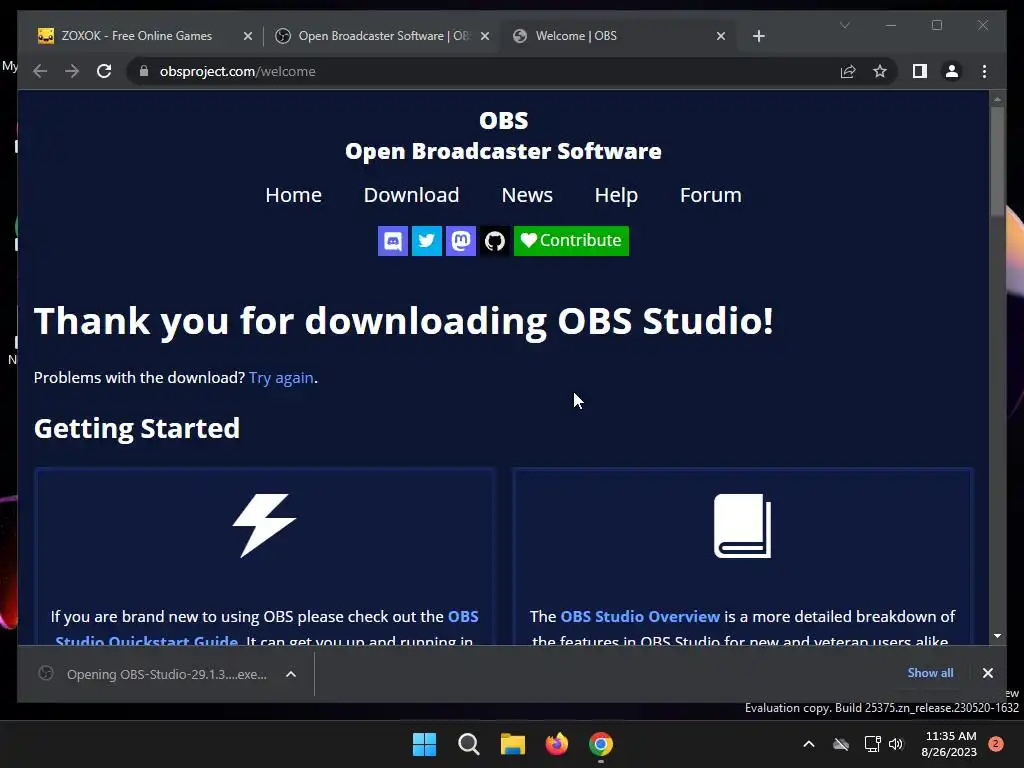Viewport: 1024px width, 768px height.
Task: Open the notification badge showing 2
Action: point(995,744)
